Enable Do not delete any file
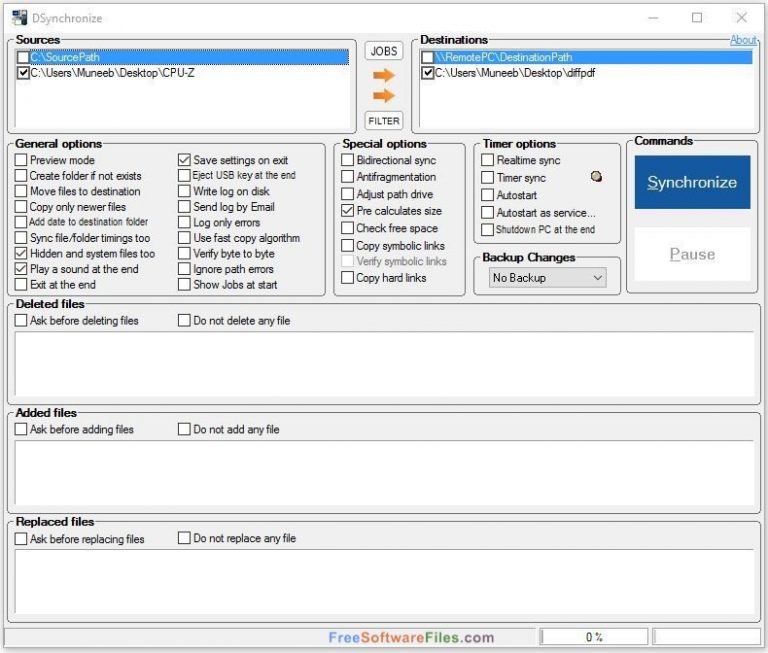 184,320
